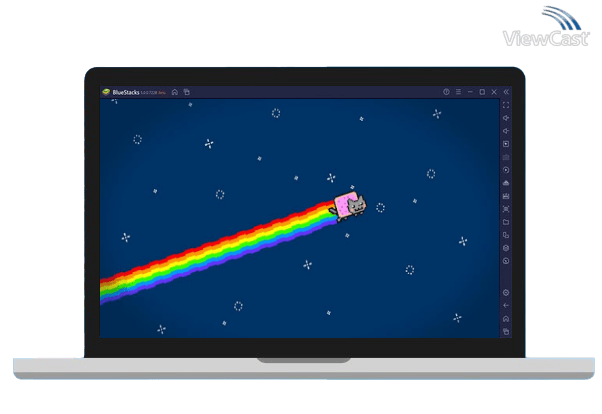Click the circular play icon in sidebar
Image resolution: width=602 pixels, height=414 pixels.
pyautogui.click(x=506, y=170)
